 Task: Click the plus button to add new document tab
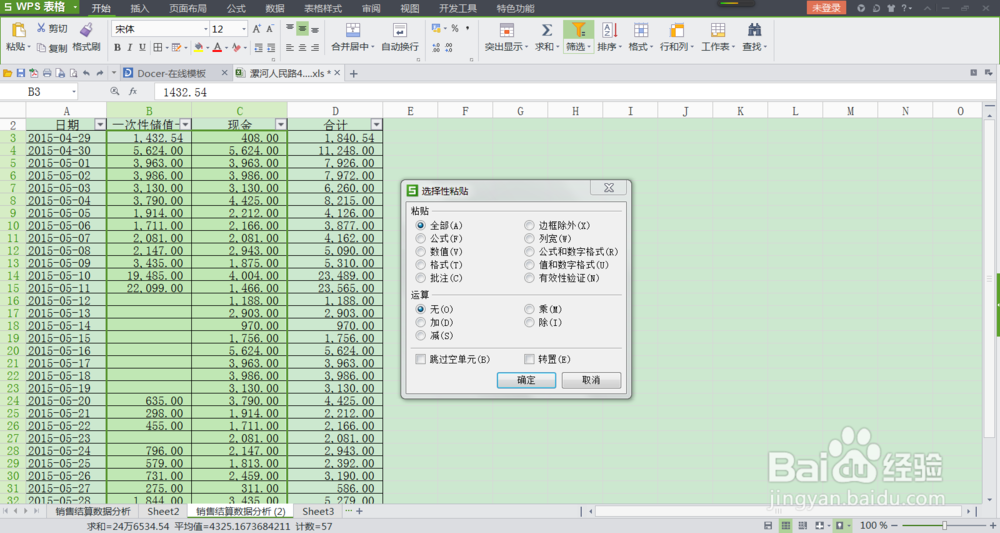(x=353, y=73)
